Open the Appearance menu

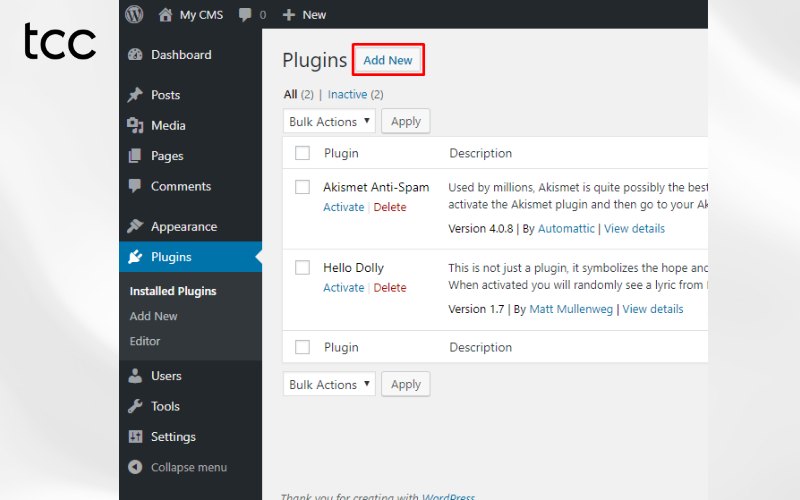click(x=184, y=227)
